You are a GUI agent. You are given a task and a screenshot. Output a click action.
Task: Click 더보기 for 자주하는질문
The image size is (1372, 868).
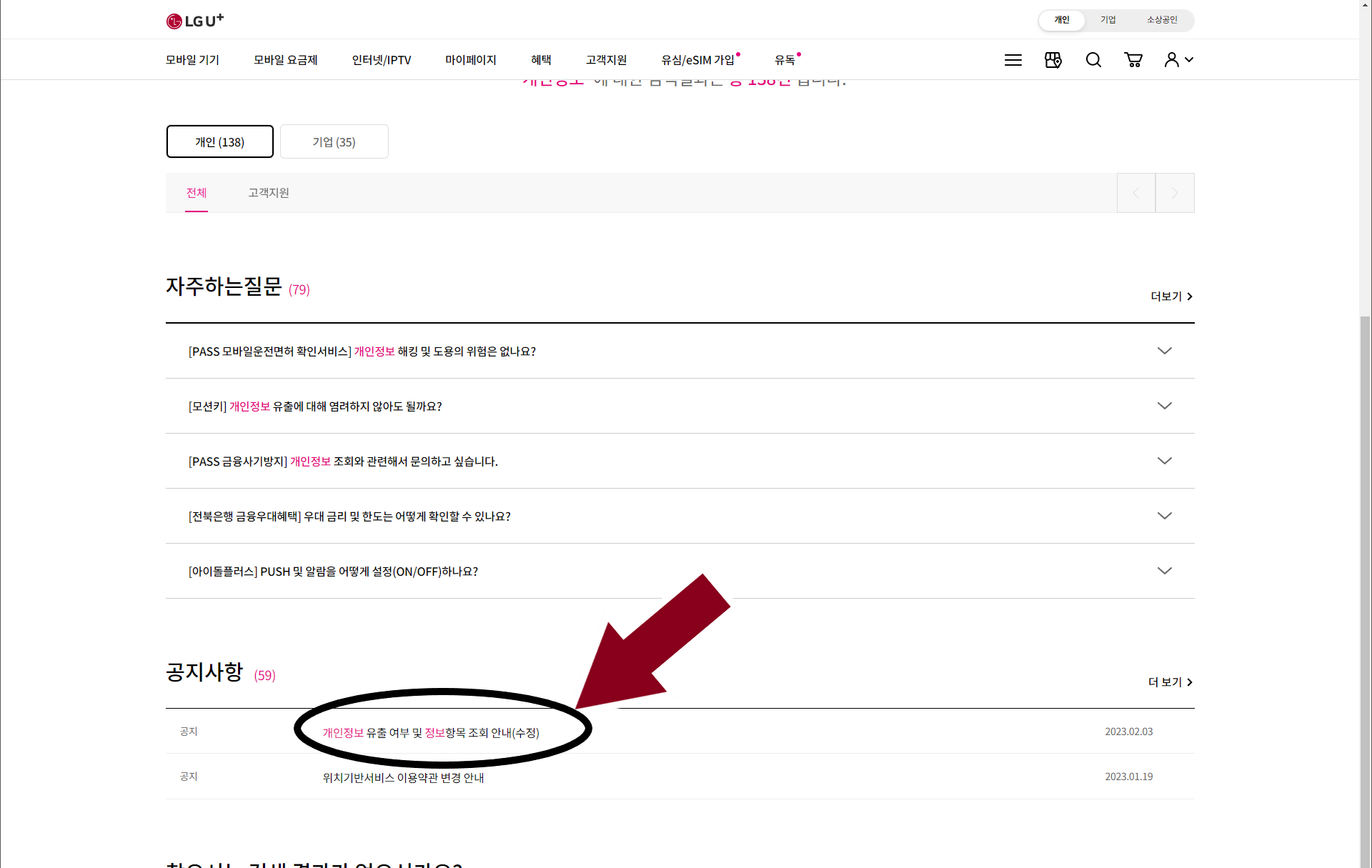click(1171, 296)
